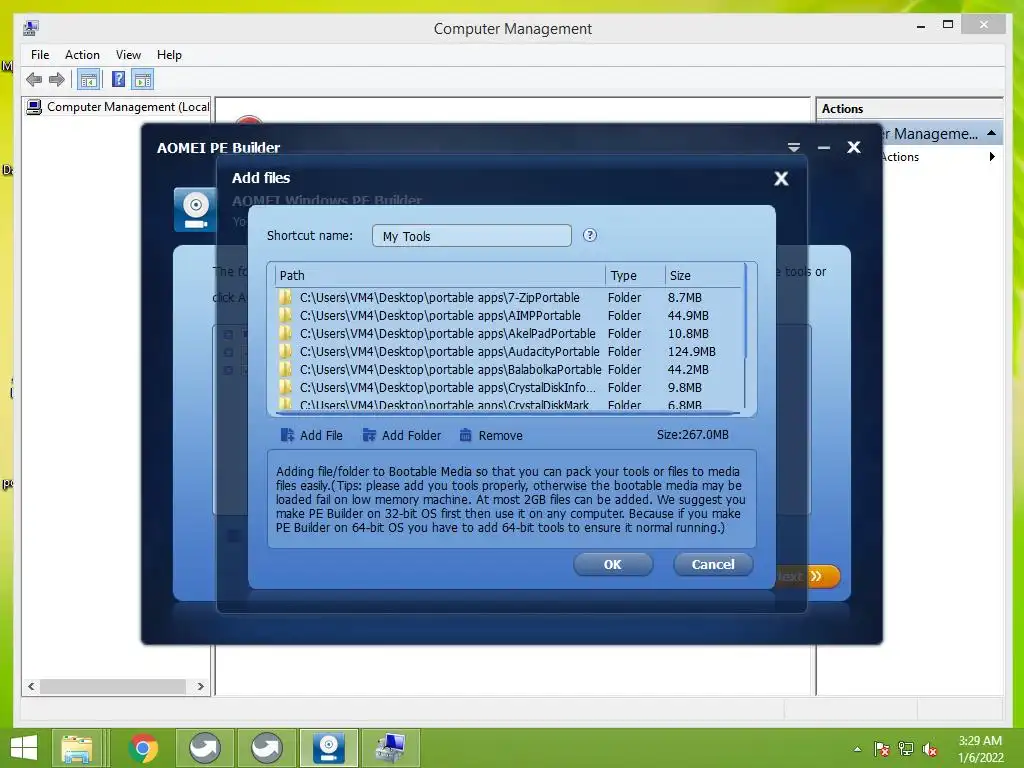Image resolution: width=1024 pixels, height=768 pixels.
Task: Open File Explorer from the taskbar
Action: tap(77, 748)
